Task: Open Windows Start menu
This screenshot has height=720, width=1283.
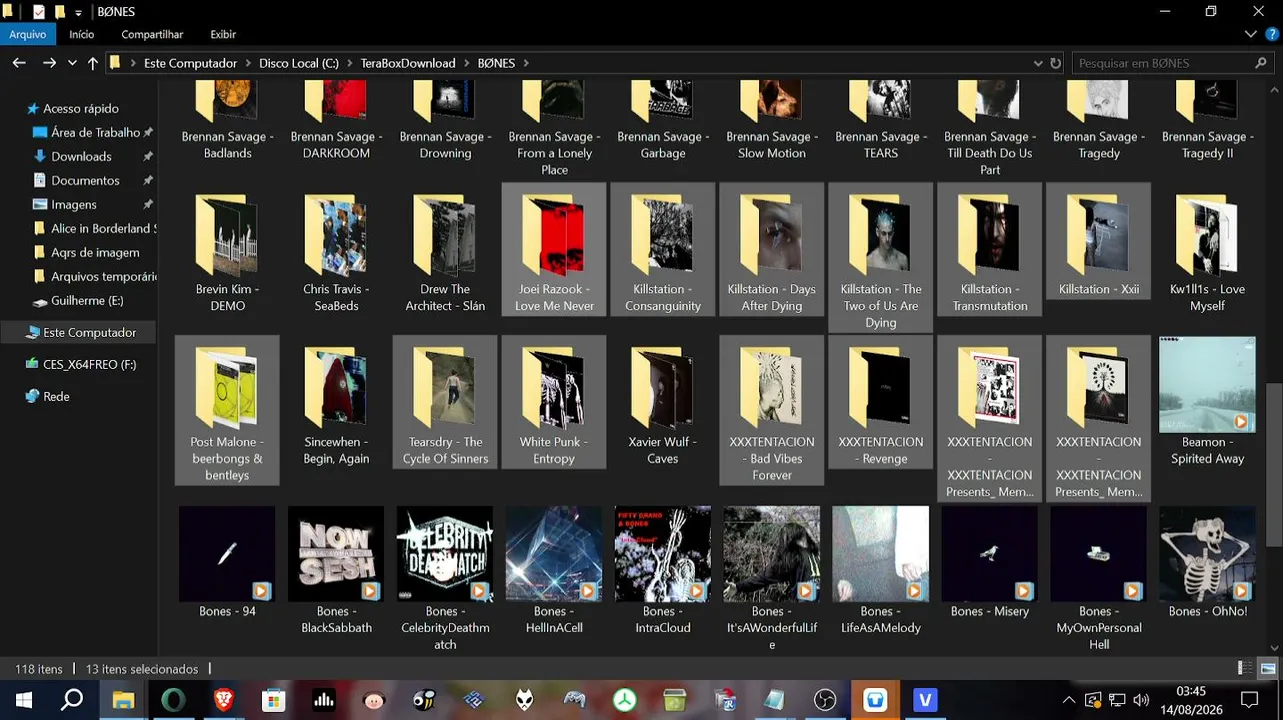Action: 24,700
